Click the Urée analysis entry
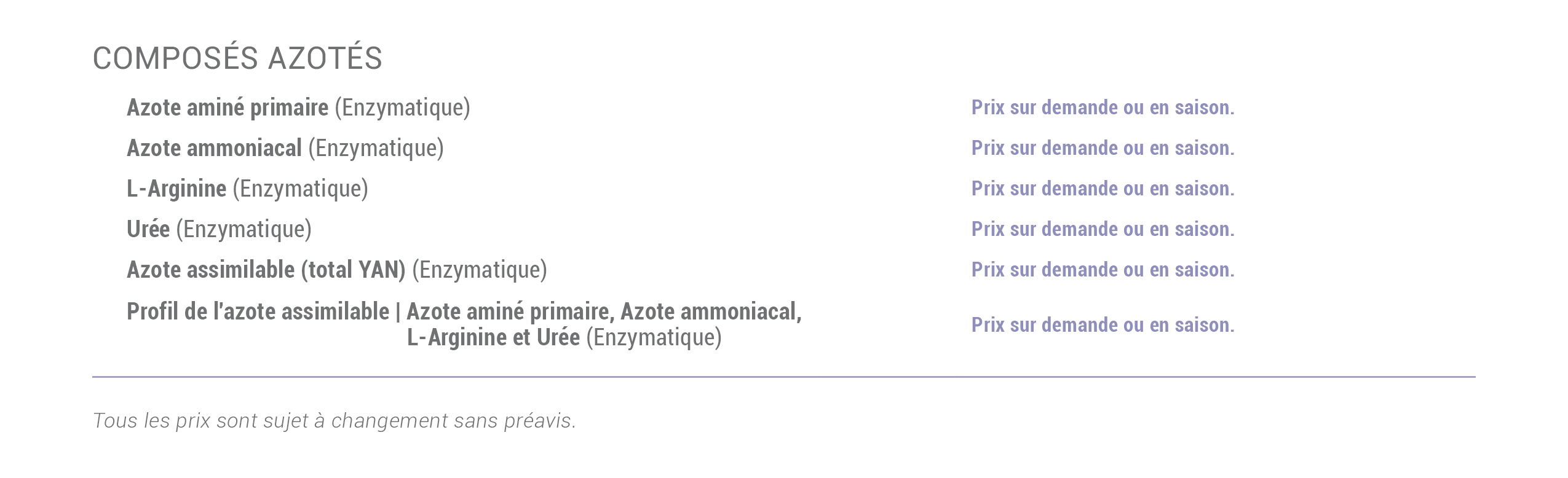This screenshot has height=478, width=1568. click(x=219, y=229)
